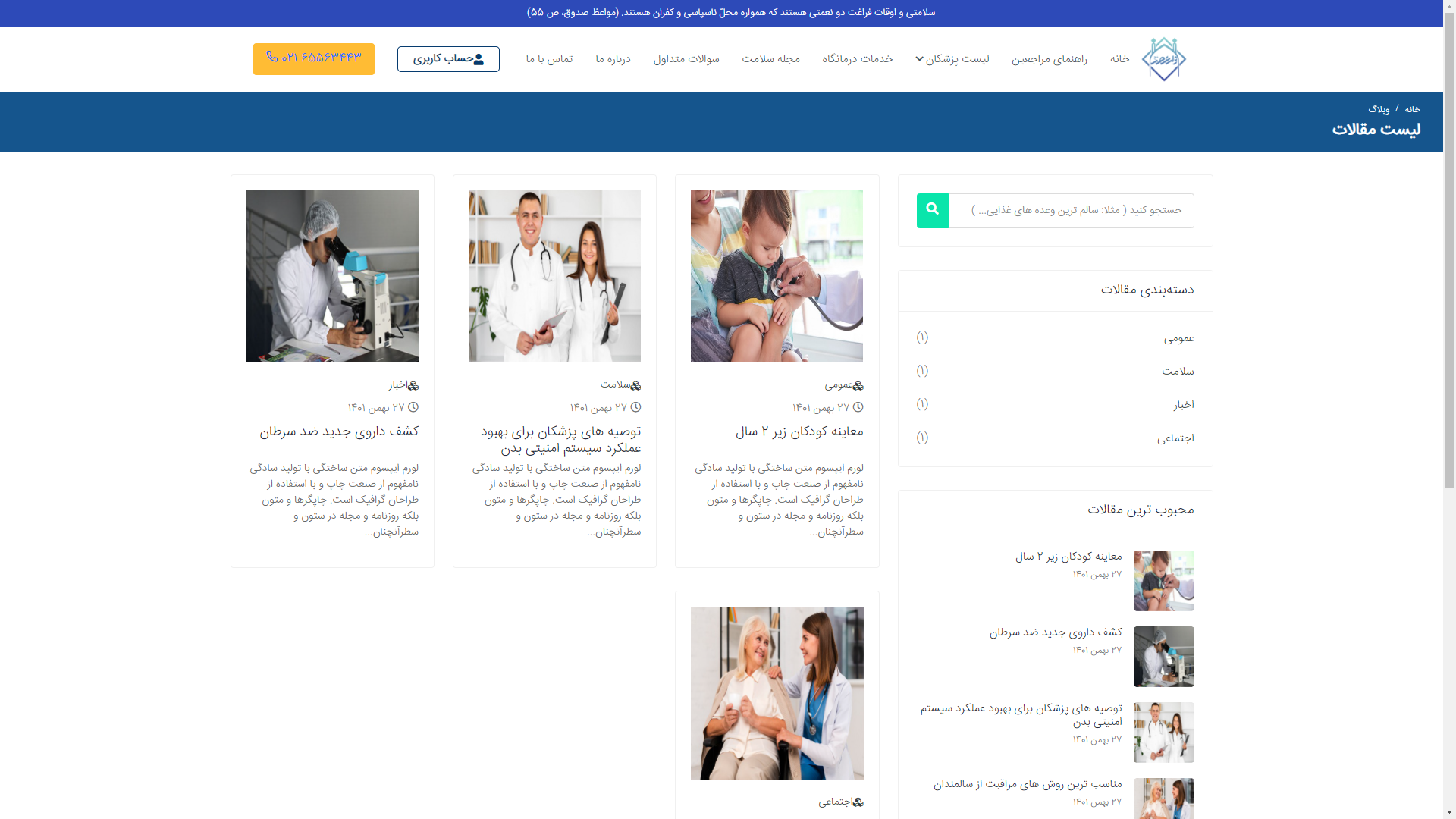Screen dimensions: 1456x819
Task: Open popular article معاینه کودکان زیر ۲ سال
Action: pyautogui.click(x=1068, y=557)
